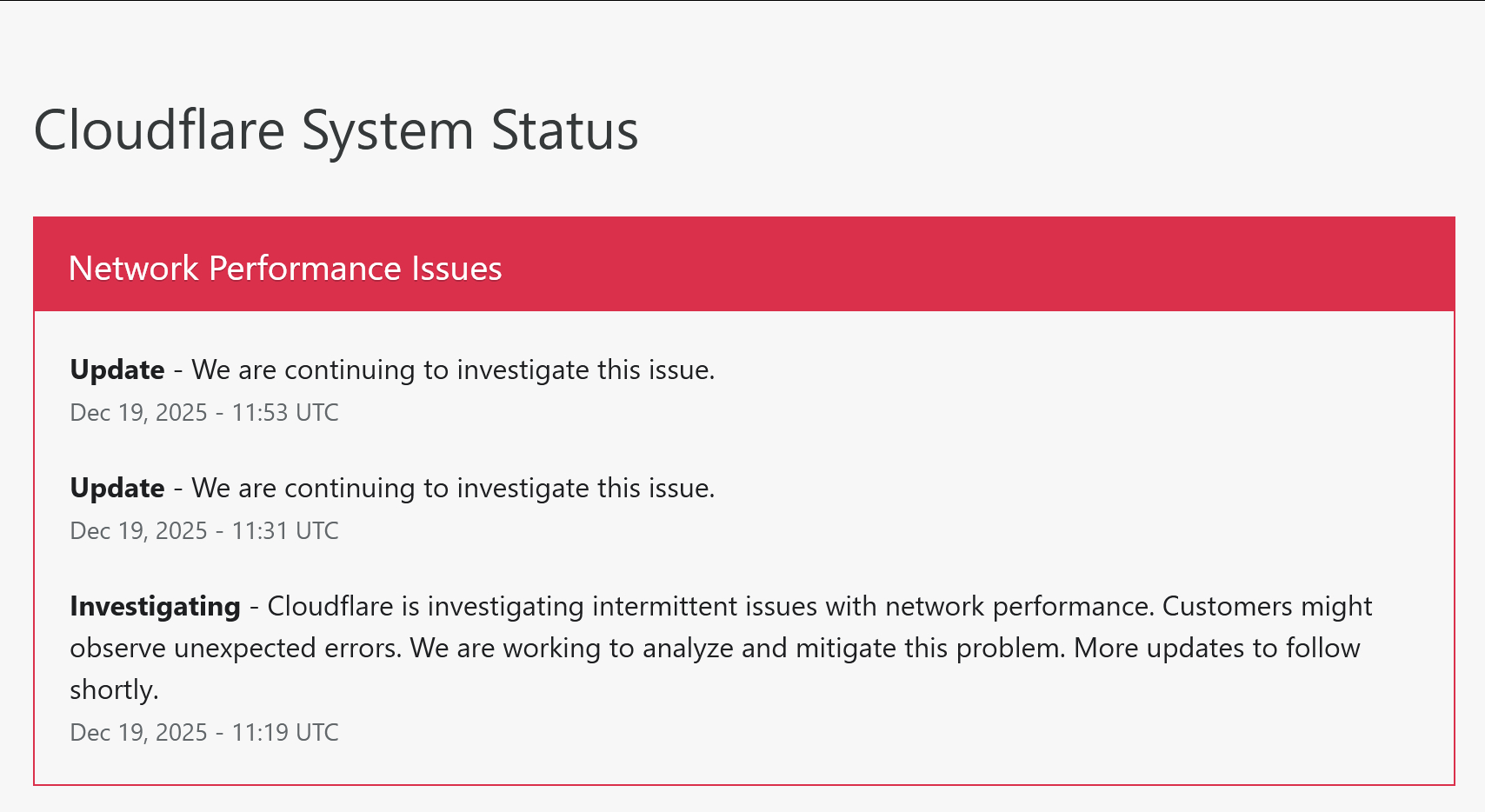Click the first 'continuing to investigate' message
This screenshot has height=812, width=1485.
453,369
